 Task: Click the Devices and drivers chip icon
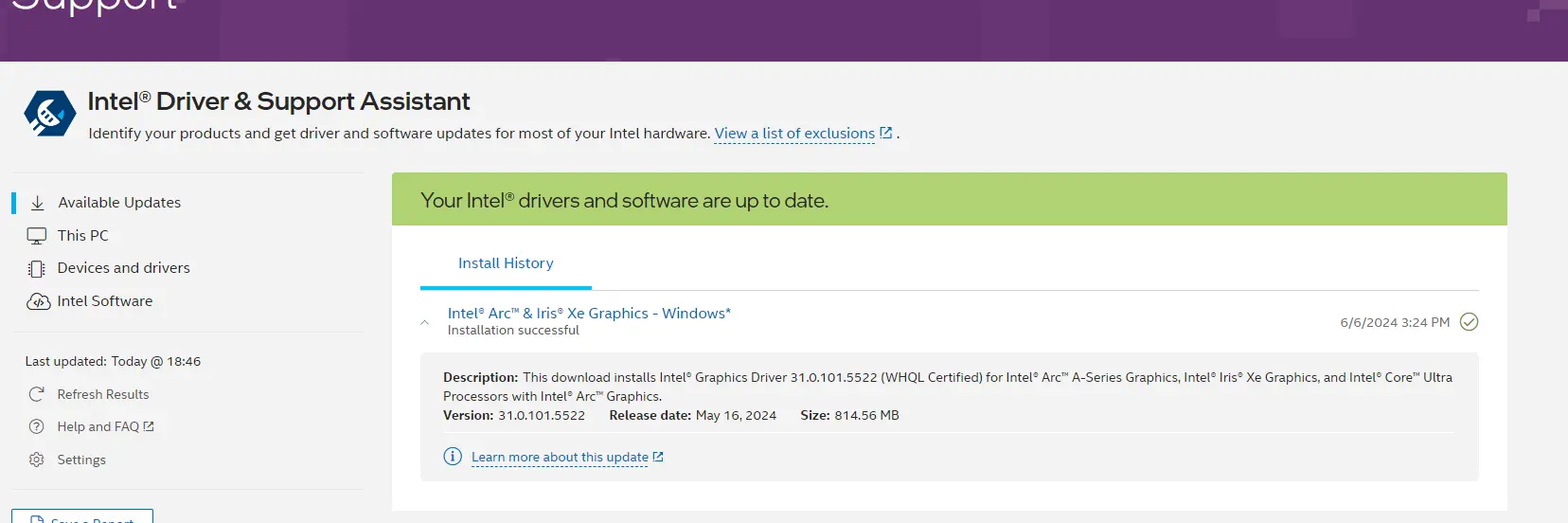coord(37,268)
